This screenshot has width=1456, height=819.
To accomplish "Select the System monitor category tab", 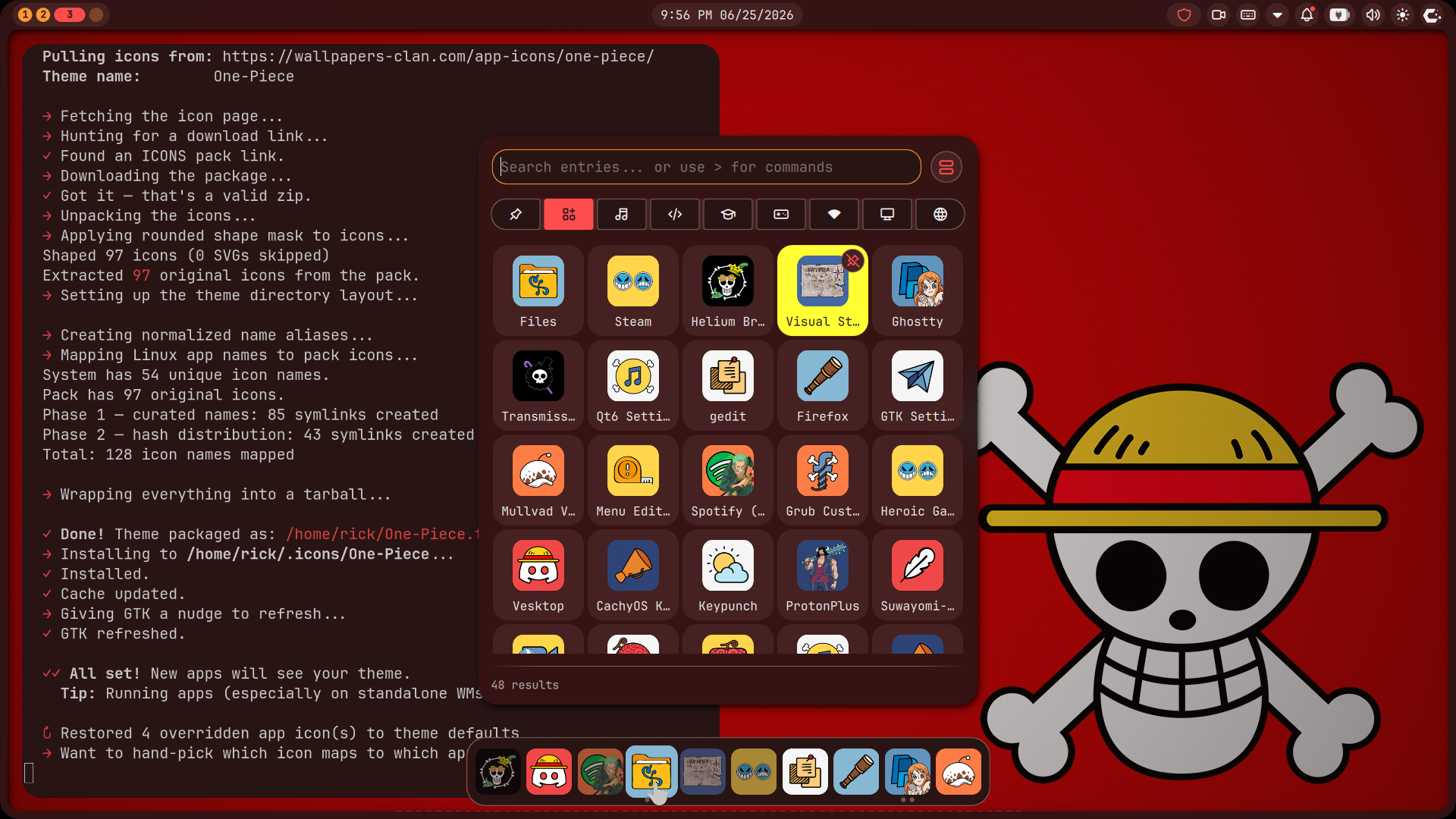I will point(887,215).
